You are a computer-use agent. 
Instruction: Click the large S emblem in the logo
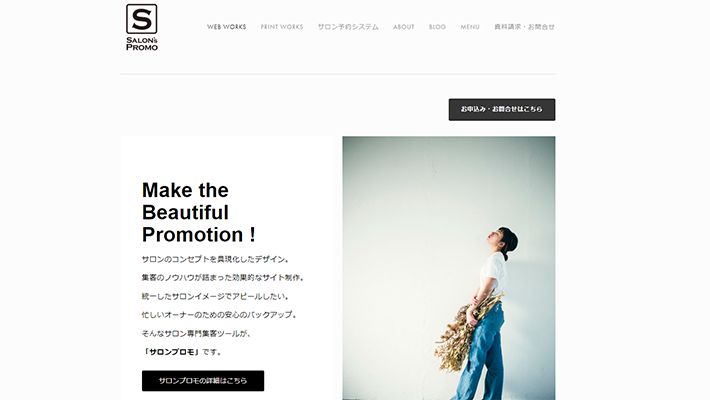coord(142,19)
